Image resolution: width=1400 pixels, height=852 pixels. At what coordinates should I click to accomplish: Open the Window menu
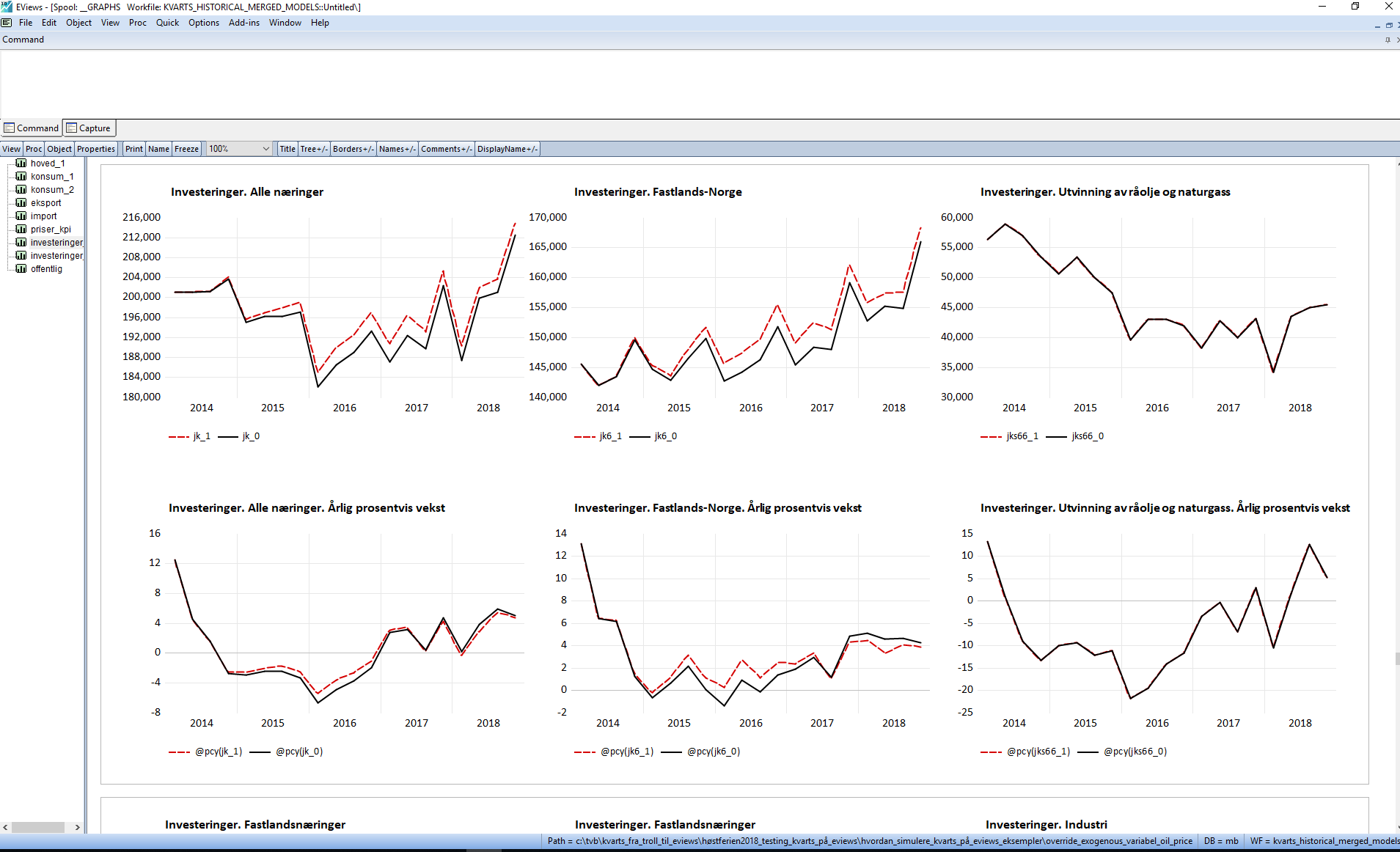pos(285,23)
